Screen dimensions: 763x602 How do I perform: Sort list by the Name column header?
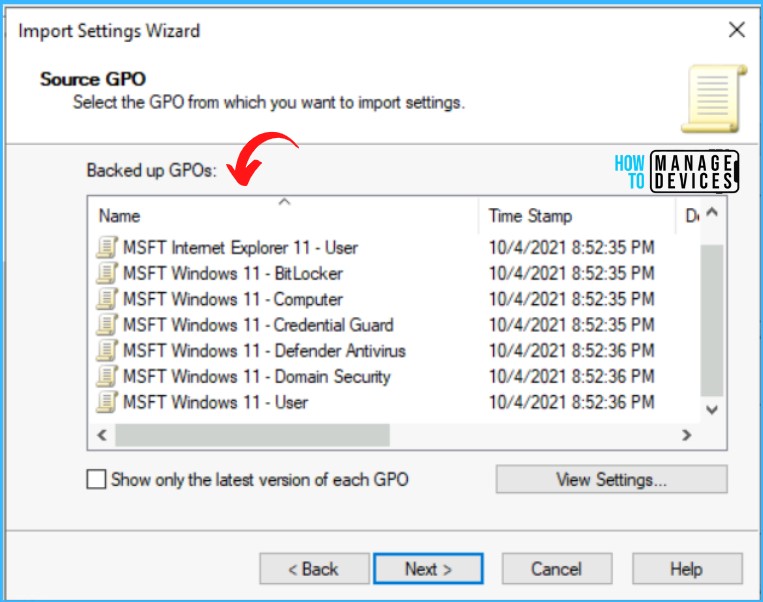[x=284, y=216]
